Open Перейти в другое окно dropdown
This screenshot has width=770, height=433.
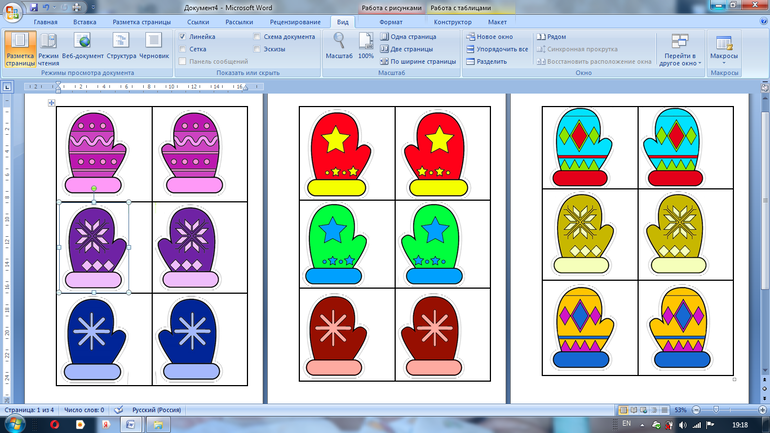click(679, 48)
